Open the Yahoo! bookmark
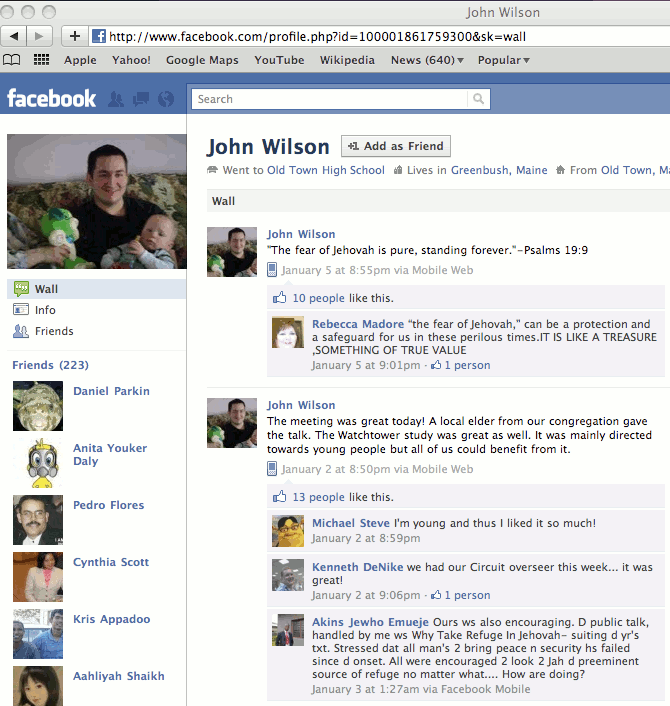The image size is (670, 706). coord(131,60)
